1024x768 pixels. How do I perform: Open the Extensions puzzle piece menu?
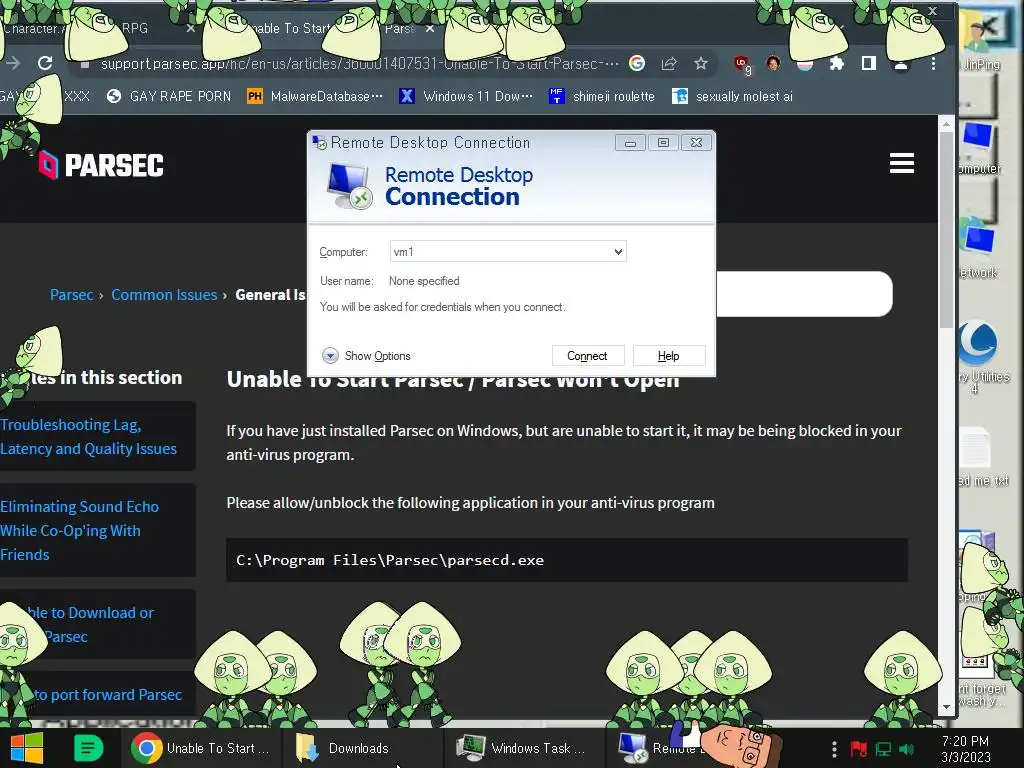[x=836, y=63]
